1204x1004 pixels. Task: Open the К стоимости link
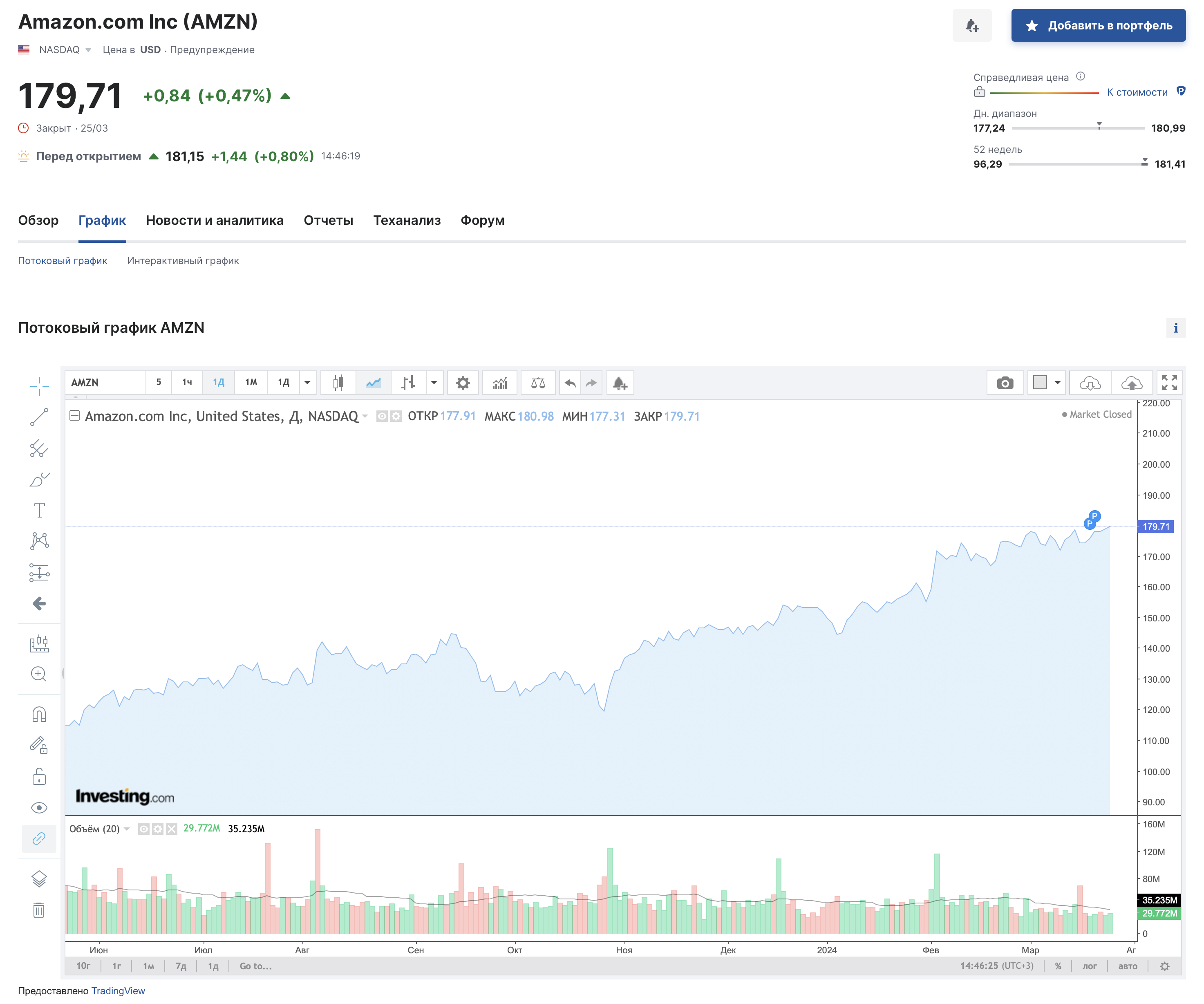[1137, 92]
